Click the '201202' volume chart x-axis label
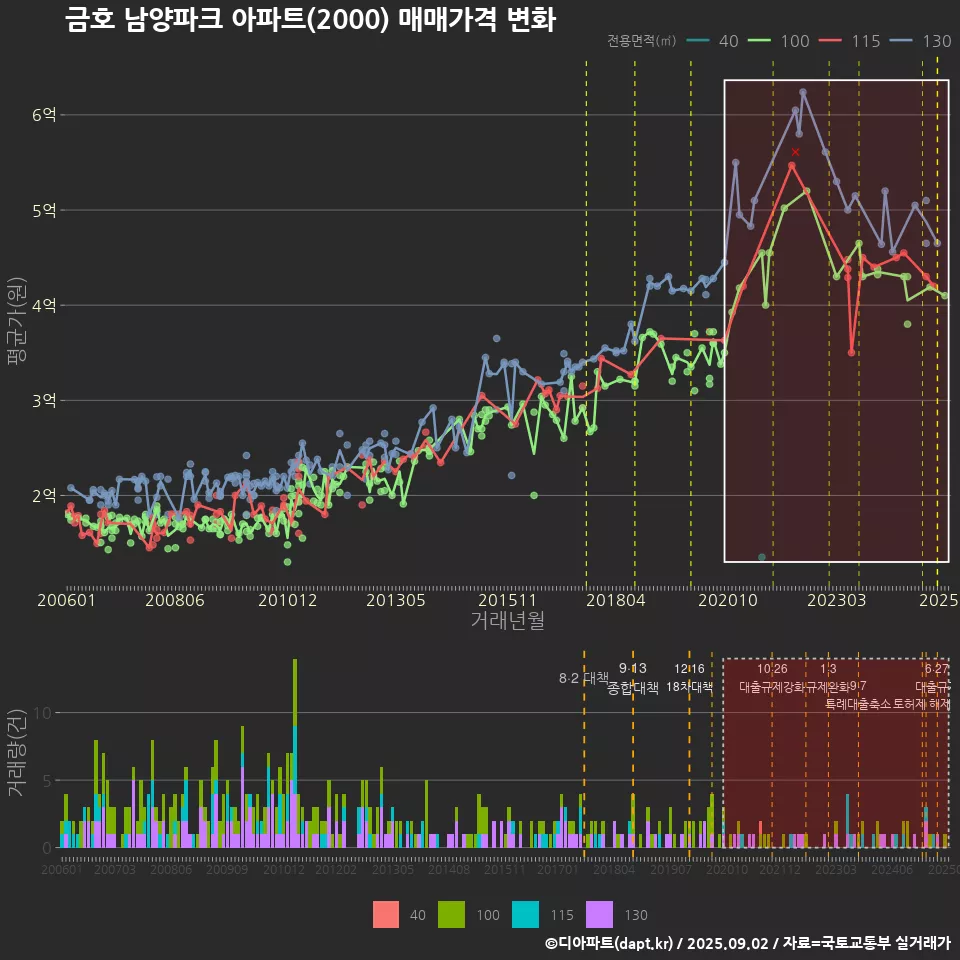The width and height of the screenshot is (960, 960). [336, 869]
